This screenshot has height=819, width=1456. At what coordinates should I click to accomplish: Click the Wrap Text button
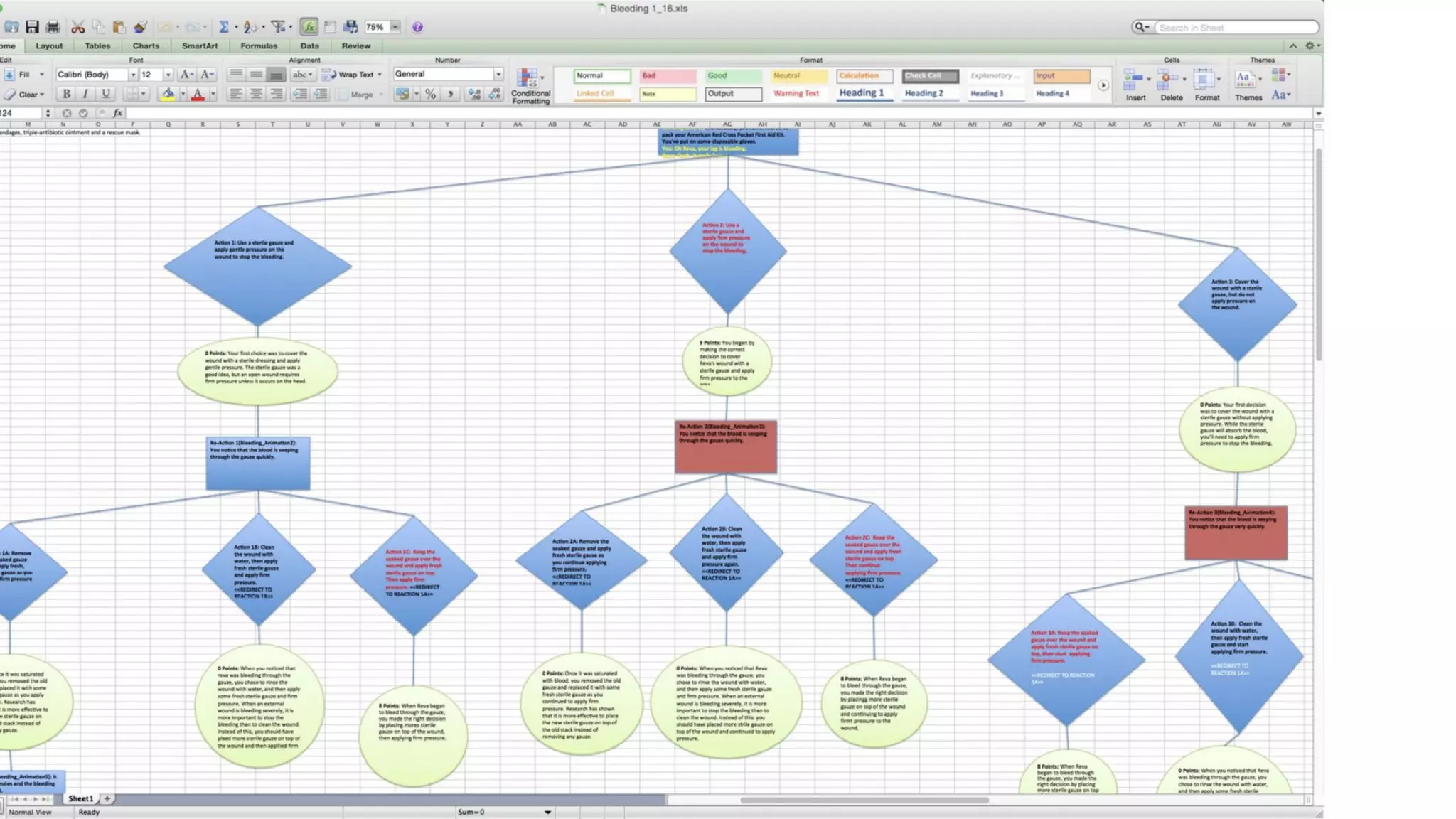click(353, 75)
